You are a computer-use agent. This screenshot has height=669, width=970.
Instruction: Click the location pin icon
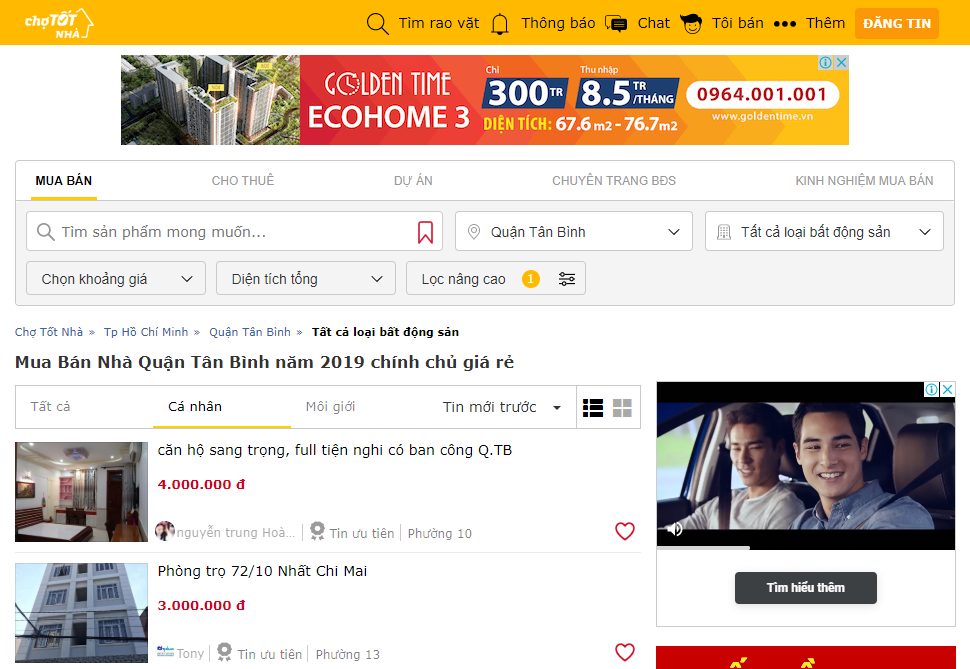(474, 231)
